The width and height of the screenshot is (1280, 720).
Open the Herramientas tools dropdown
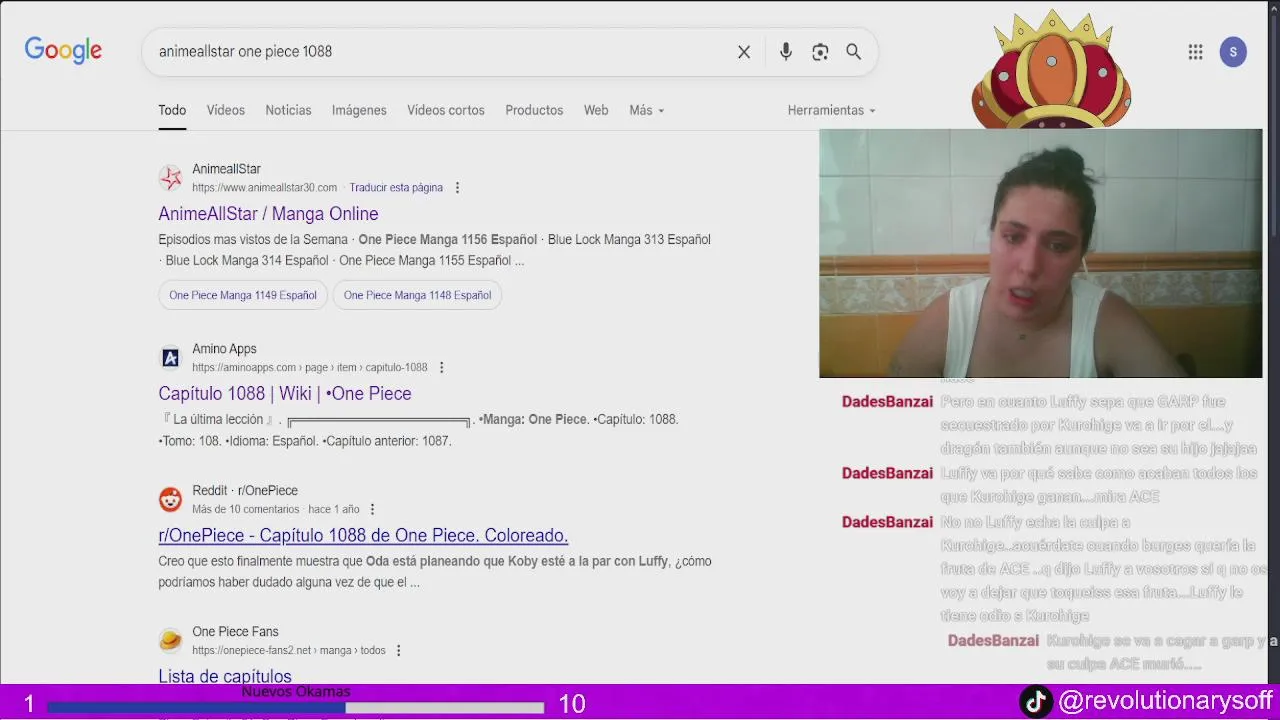pyautogui.click(x=831, y=110)
